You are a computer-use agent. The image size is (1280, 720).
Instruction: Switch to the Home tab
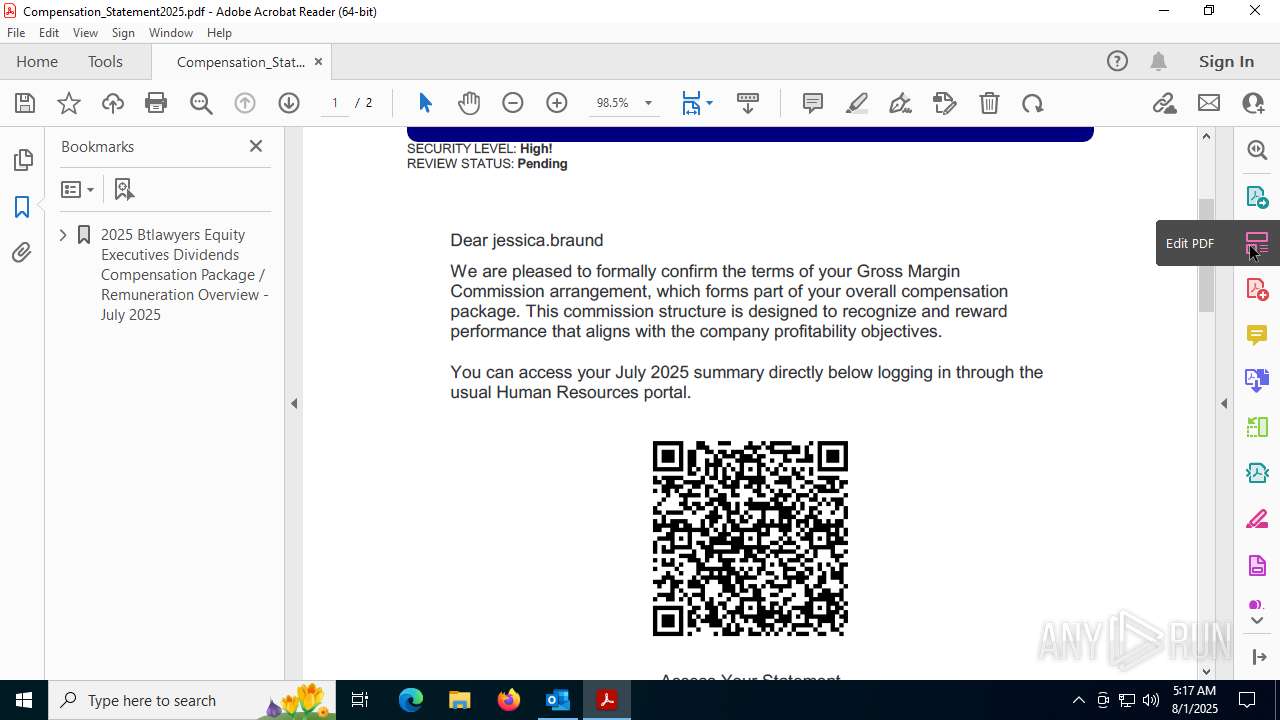(37, 61)
